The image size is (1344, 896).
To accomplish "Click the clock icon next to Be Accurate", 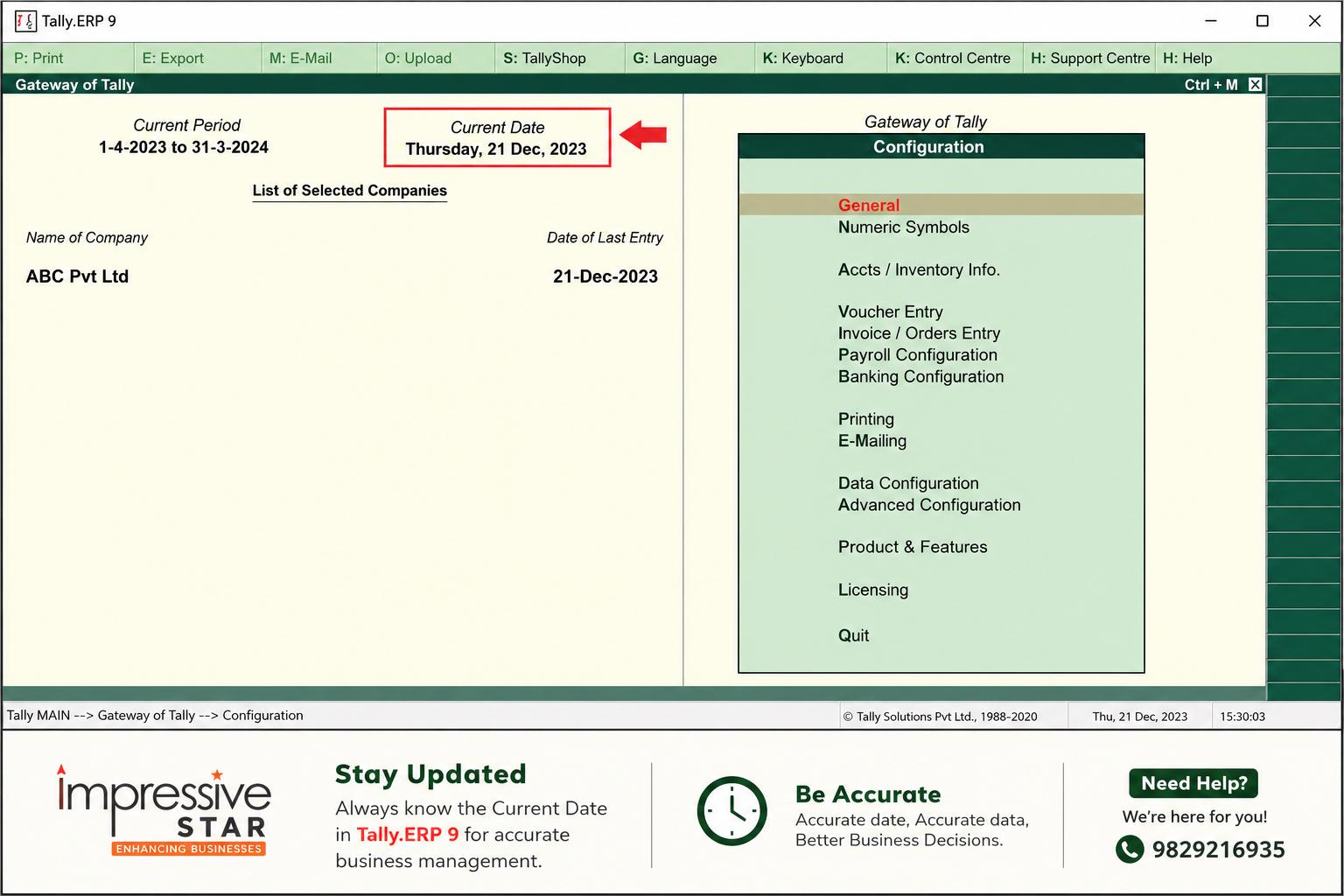I will pyautogui.click(x=732, y=811).
